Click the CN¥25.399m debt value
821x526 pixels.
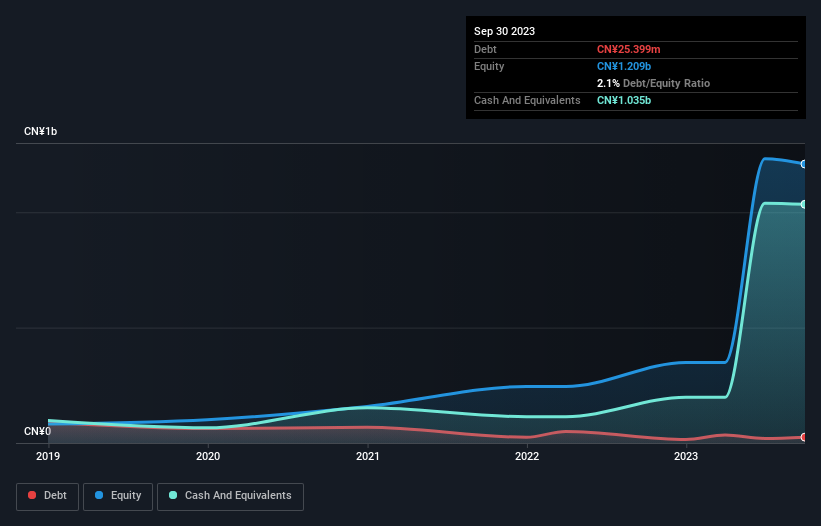point(628,49)
